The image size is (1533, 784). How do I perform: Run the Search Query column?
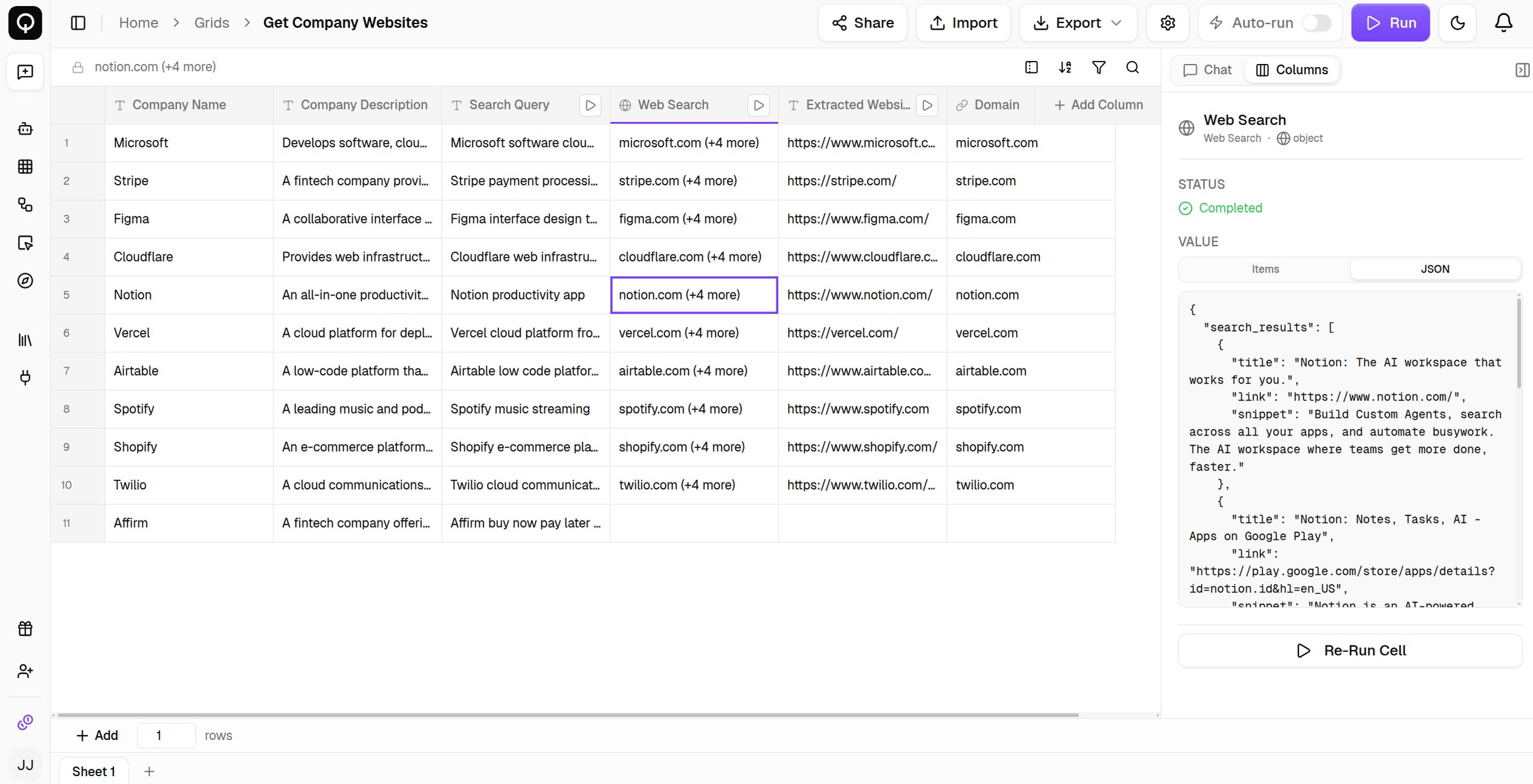click(590, 105)
